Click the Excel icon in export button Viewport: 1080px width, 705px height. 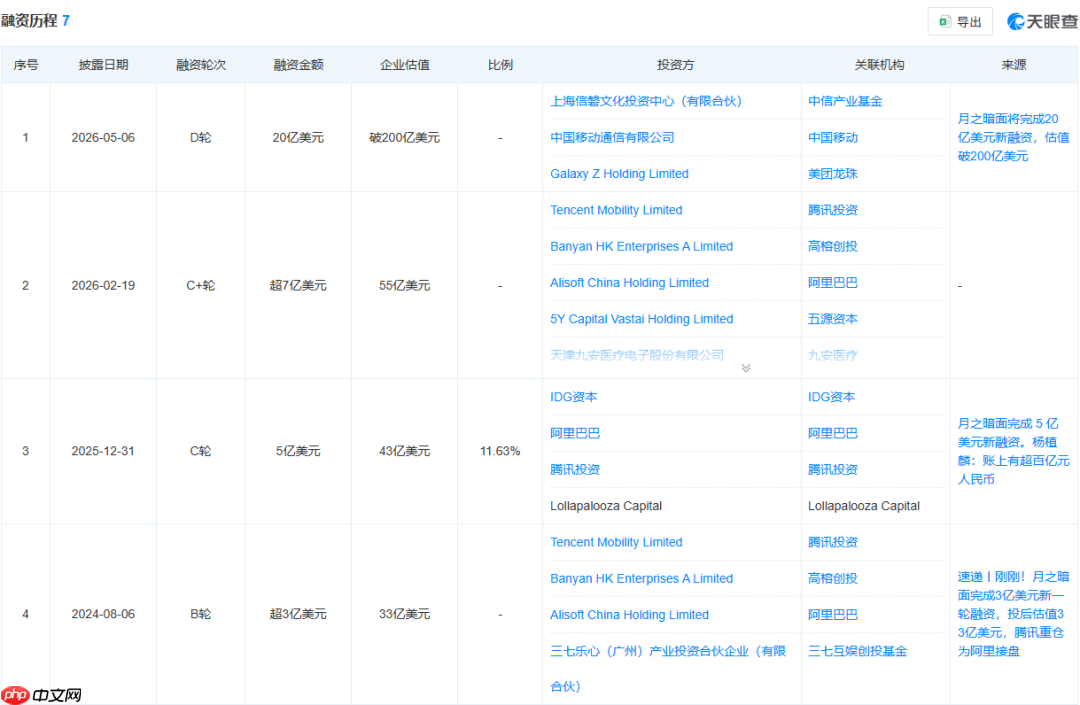[x=945, y=22]
